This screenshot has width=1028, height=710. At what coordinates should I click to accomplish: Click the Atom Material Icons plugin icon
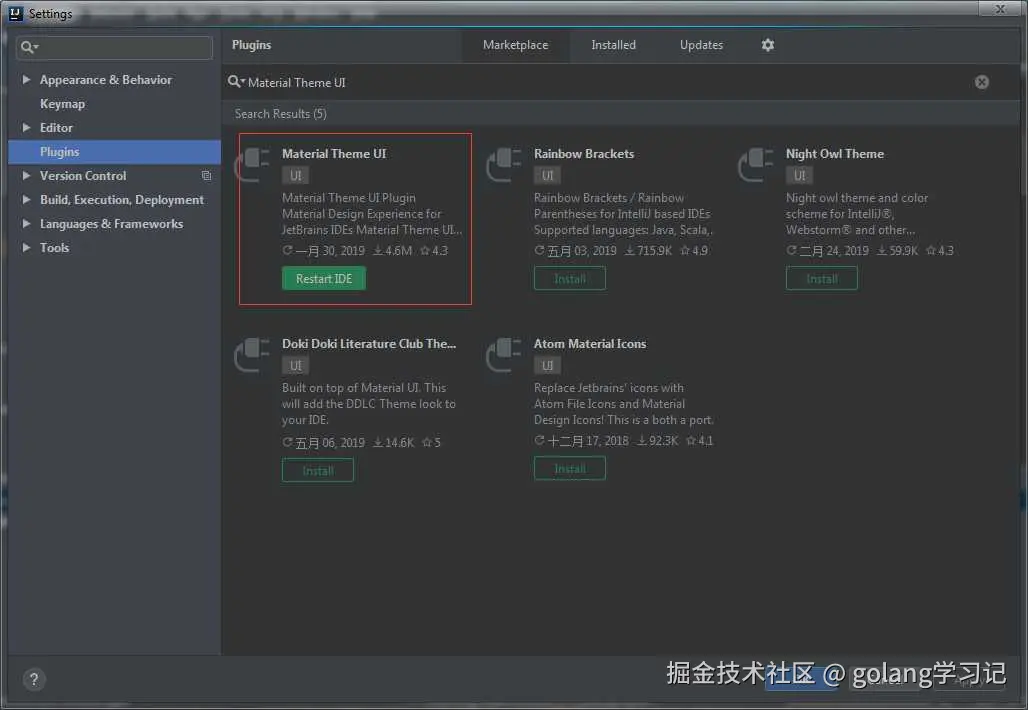point(504,355)
